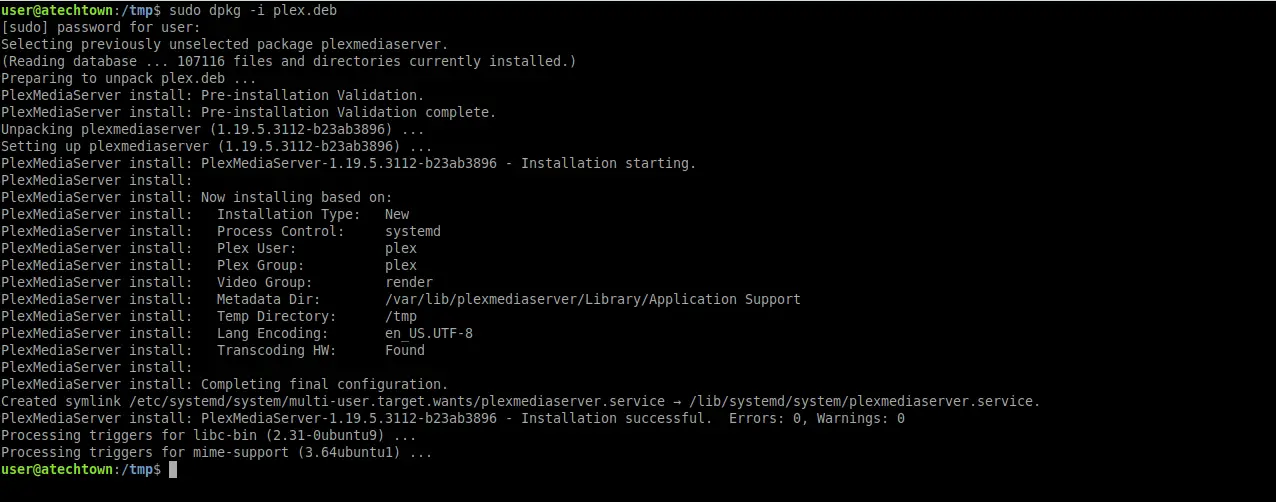Click the 'Found' Transcoding HW value

click(x=405, y=350)
